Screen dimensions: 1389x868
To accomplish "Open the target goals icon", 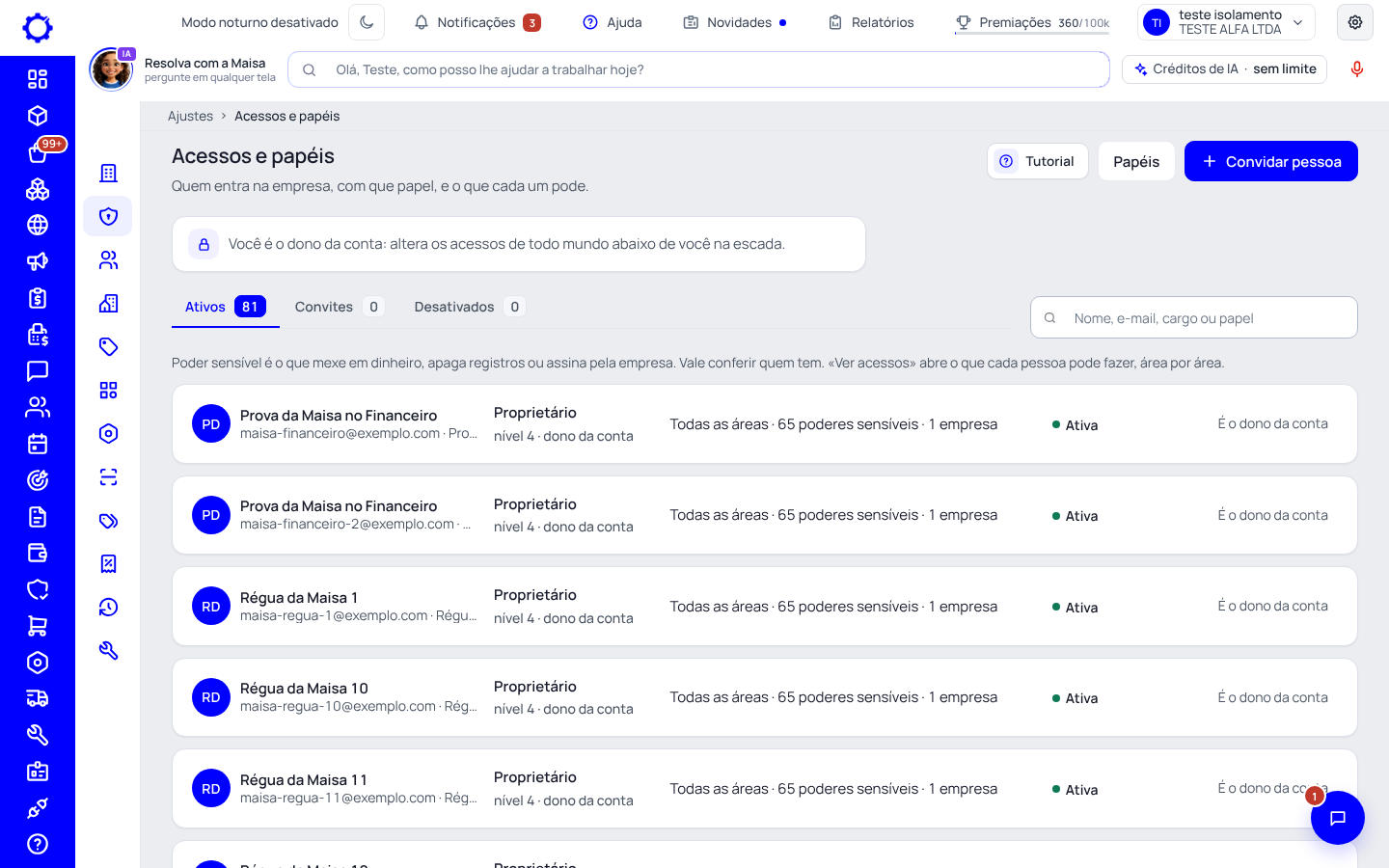I will [x=38, y=480].
